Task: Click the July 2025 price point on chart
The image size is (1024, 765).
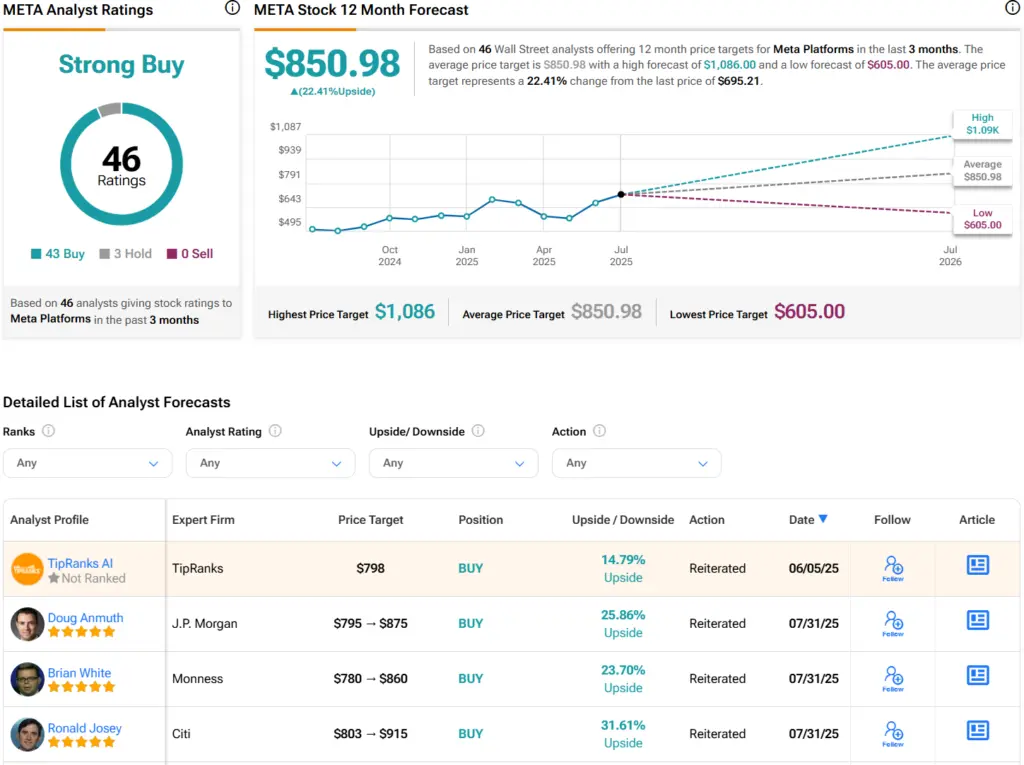Action: click(x=621, y=194)
